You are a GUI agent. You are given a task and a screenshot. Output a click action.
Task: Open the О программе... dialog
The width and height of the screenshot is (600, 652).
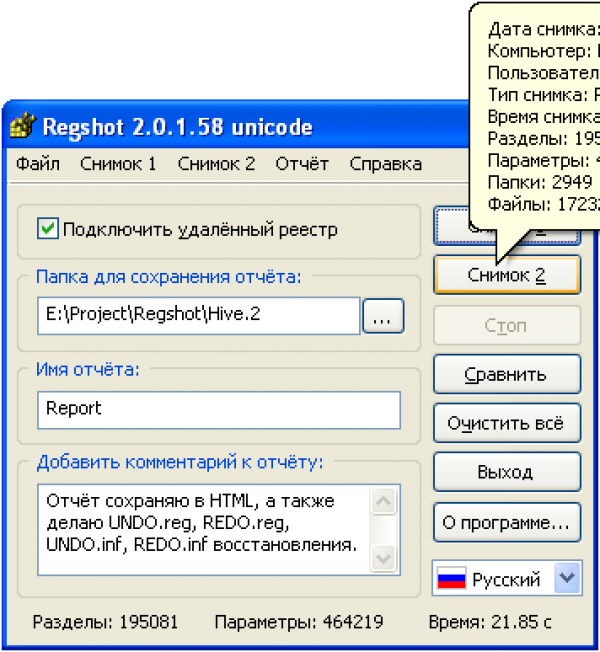[x=507, y=522]
